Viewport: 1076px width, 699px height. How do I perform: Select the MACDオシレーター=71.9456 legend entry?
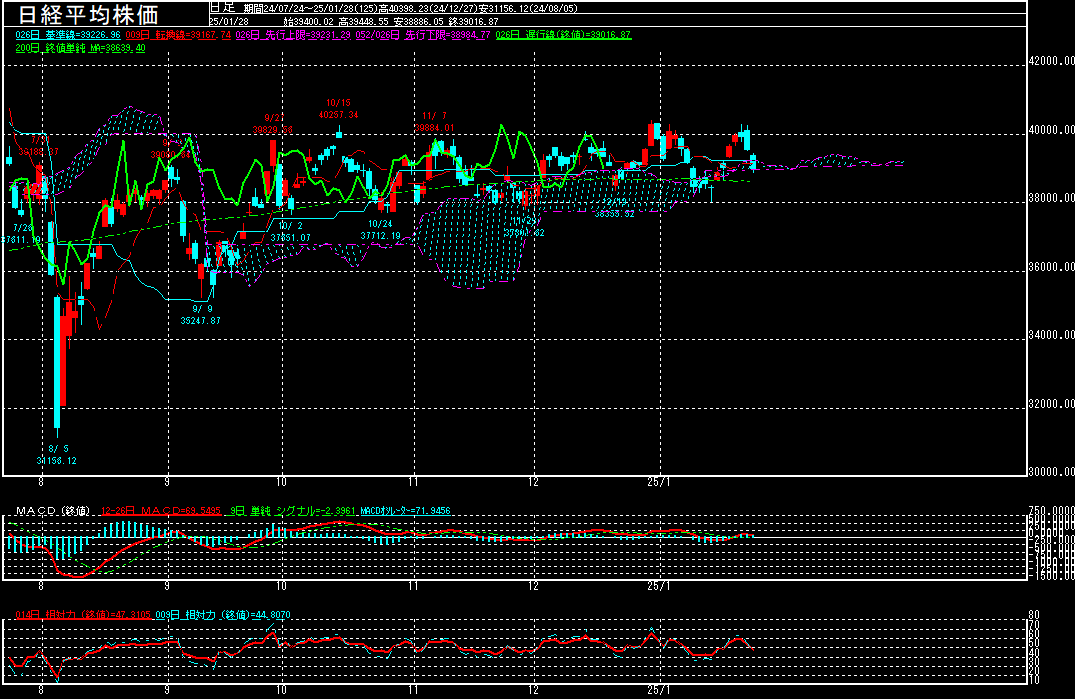tap(405, 511)
